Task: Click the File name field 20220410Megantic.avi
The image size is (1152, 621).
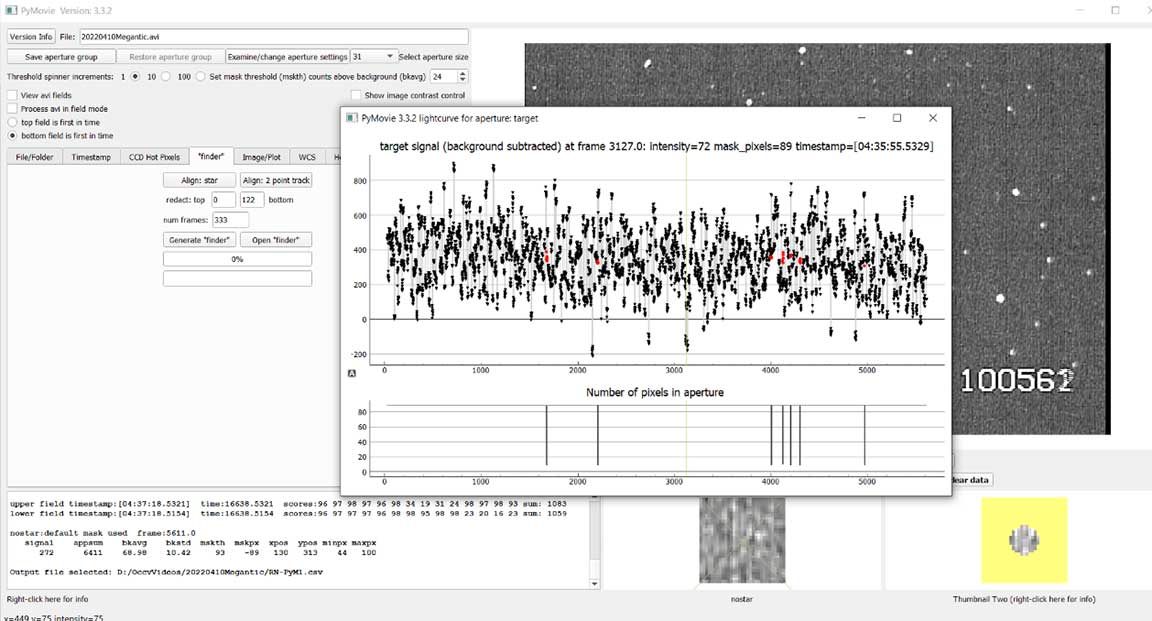Action: tap(273, 37)
